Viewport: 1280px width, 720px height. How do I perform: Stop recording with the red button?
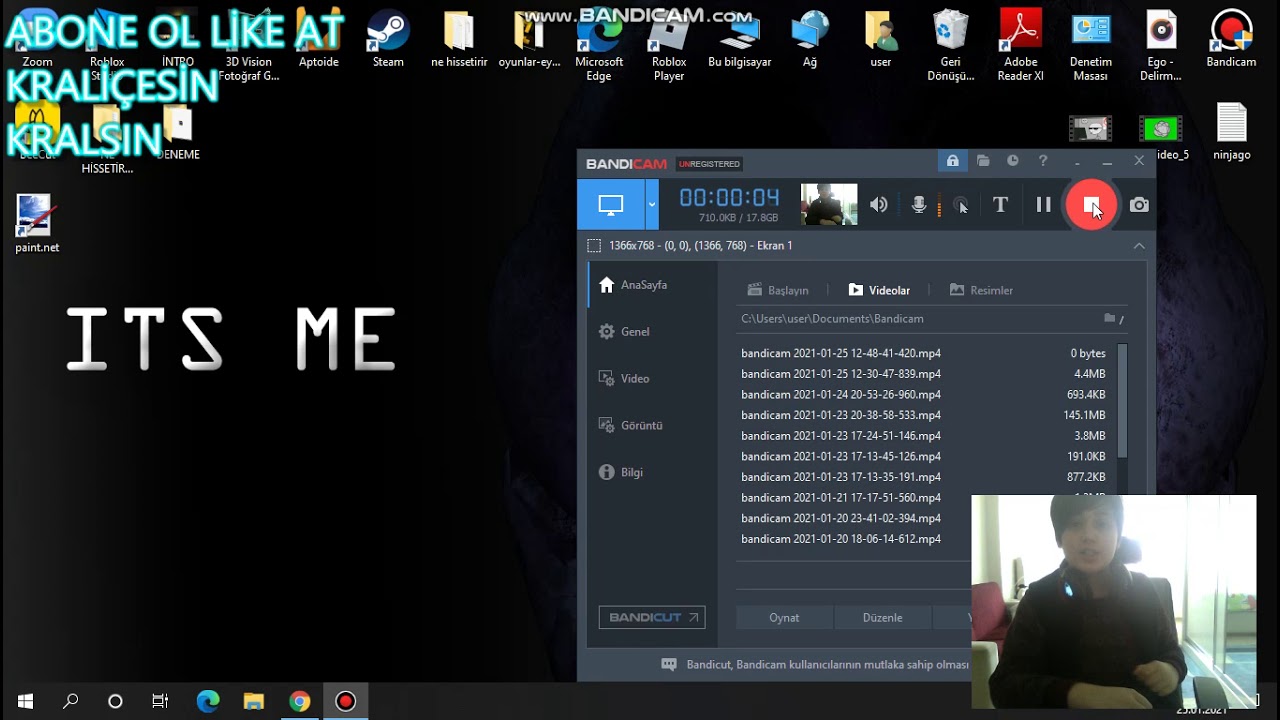pyautogui.click(x=1091, y=205)
